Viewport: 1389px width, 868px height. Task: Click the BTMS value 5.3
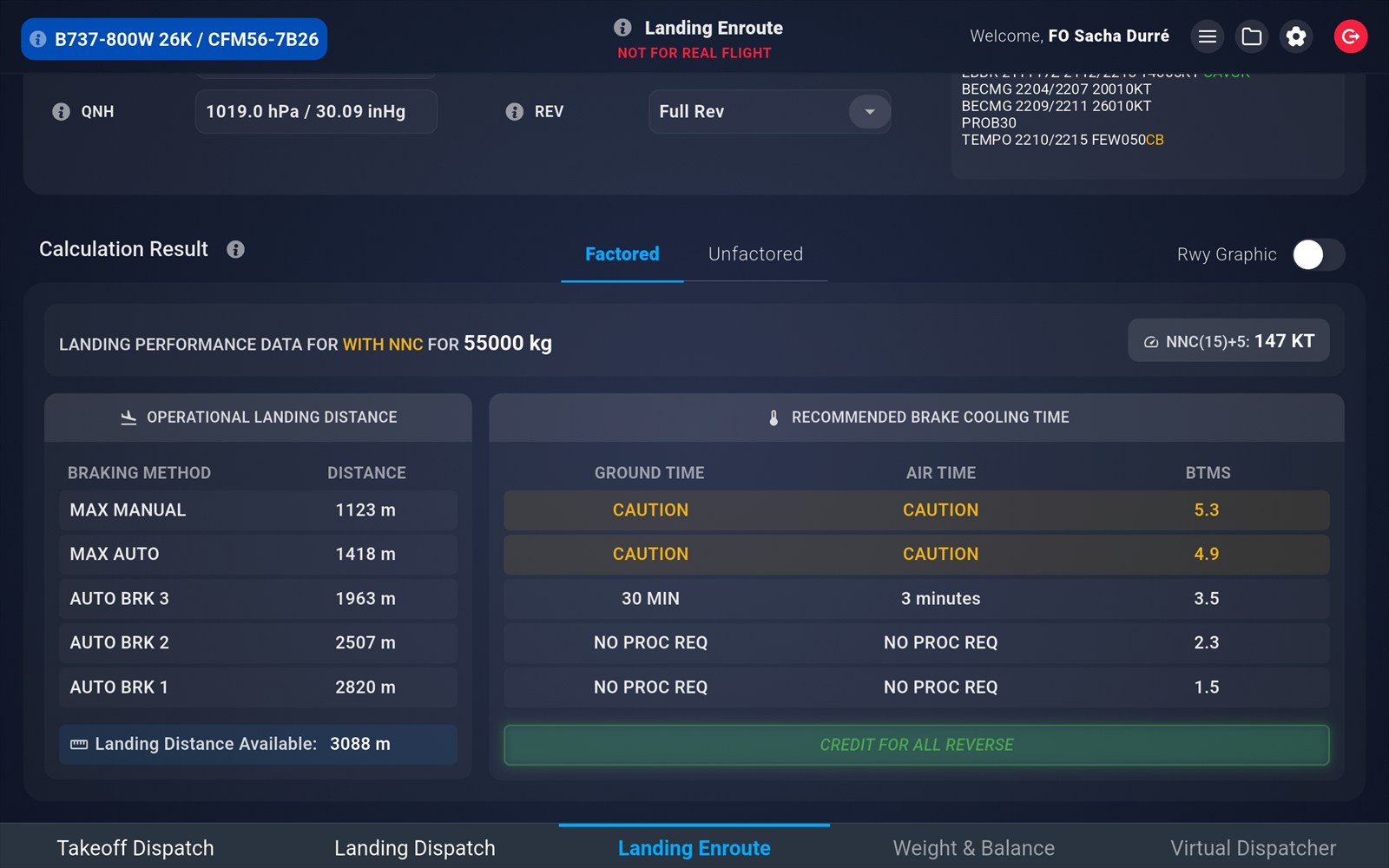click(1207, 510)
